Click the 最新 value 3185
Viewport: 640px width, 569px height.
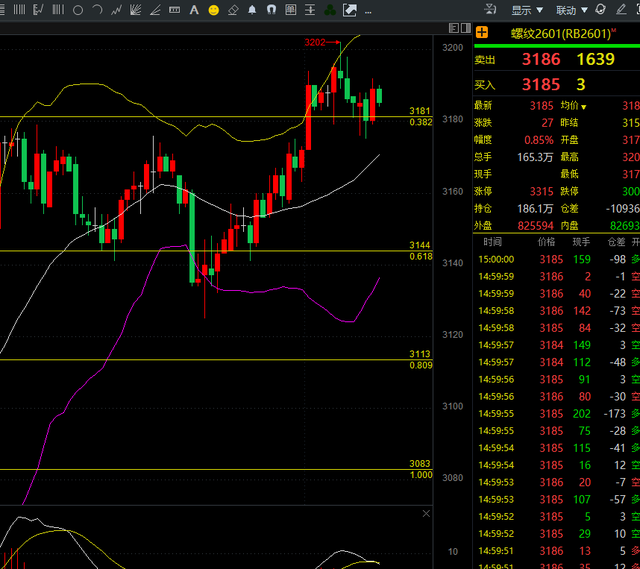542,106
